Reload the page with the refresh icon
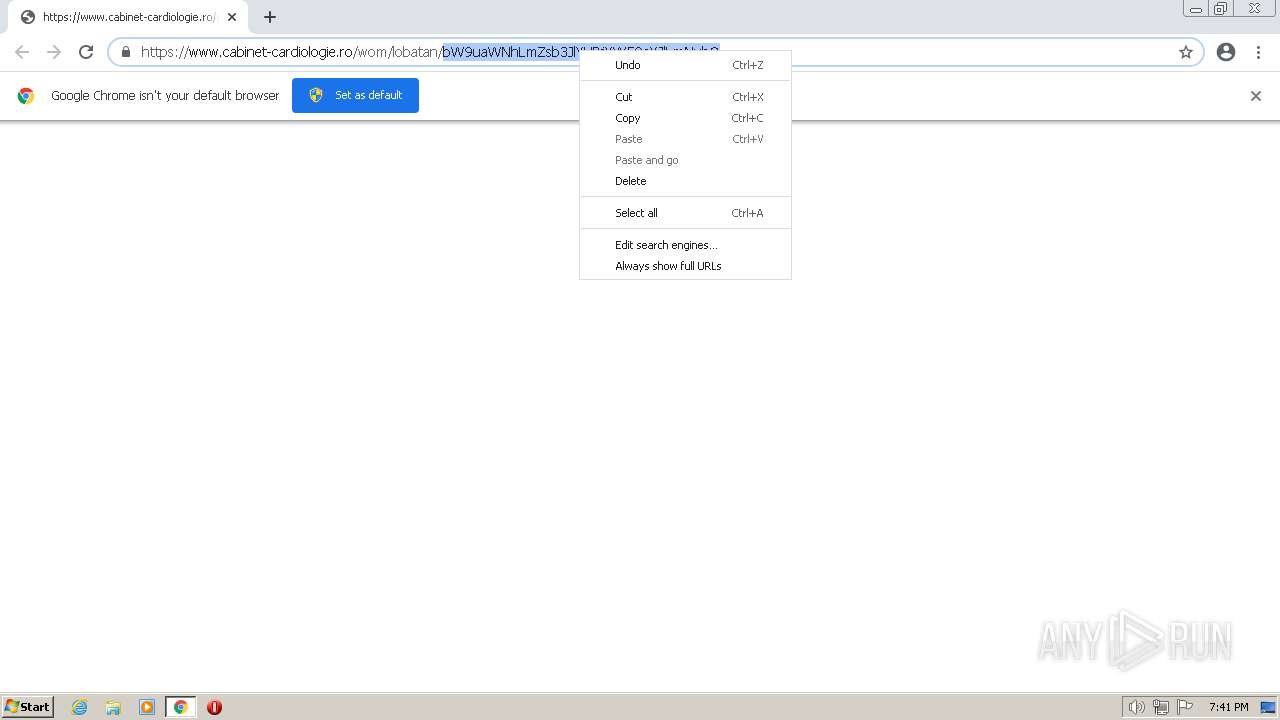 pos(86,52)
